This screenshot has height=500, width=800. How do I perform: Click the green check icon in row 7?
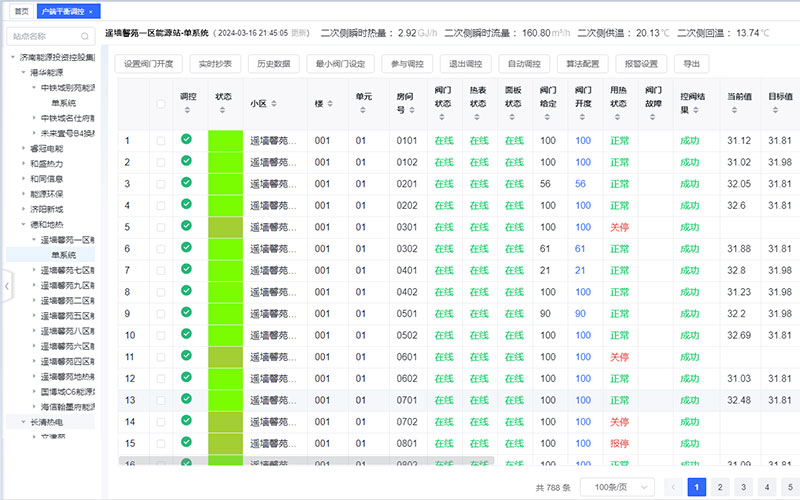pos(186,269)
